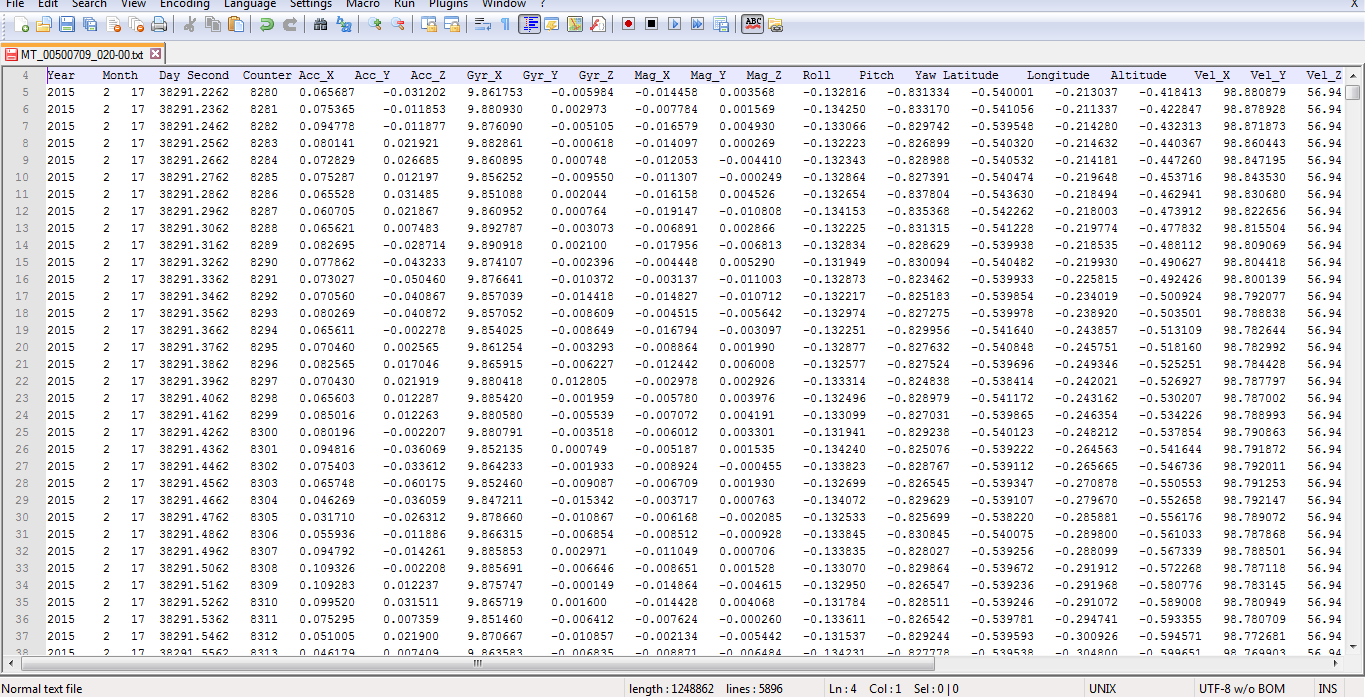Undo last action with green arrow

point(266,24)
